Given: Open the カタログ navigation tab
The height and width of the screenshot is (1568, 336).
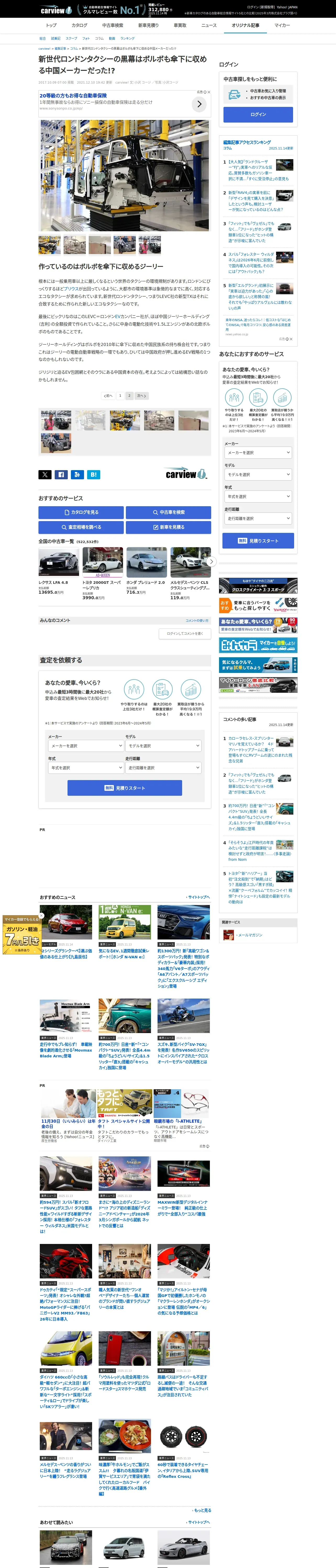Looking at the screenshot, I should 79,26.
